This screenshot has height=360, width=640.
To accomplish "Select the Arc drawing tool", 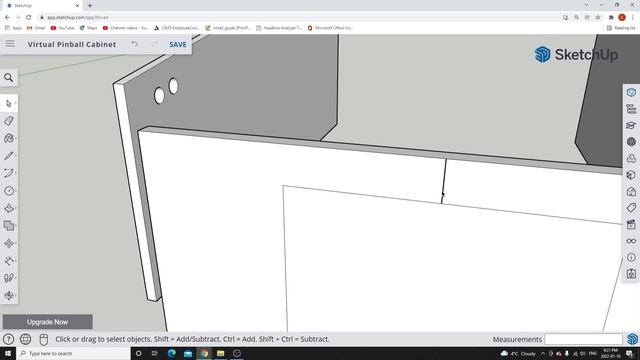I will (x=9, y=173).
